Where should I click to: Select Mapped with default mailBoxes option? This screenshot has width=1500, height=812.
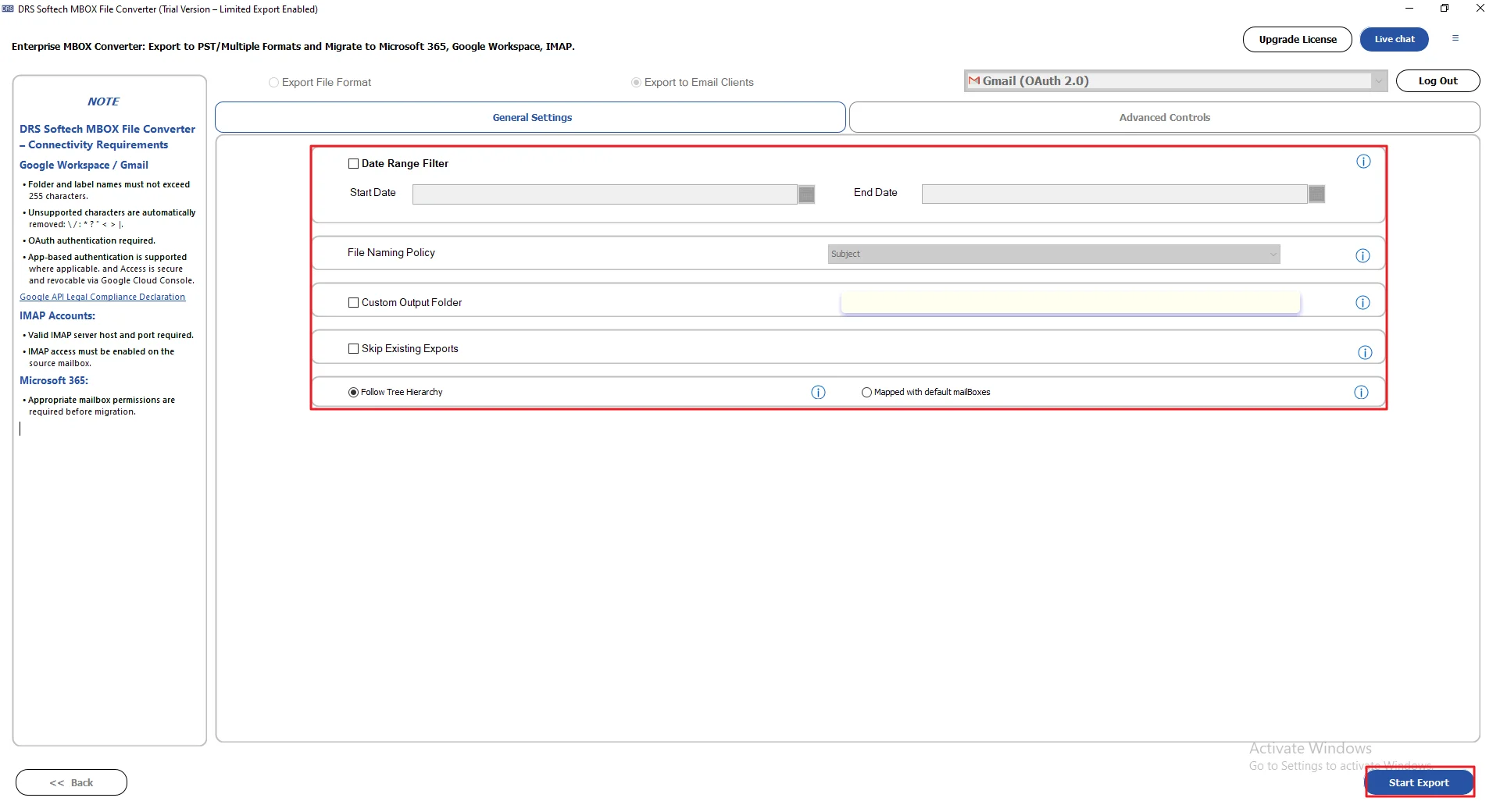866,393
